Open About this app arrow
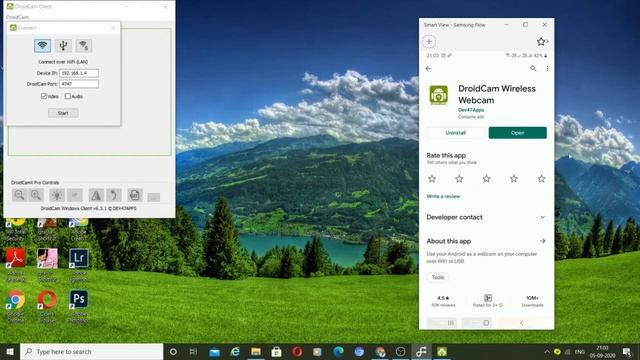The width and height of the screenshot is (640, 360). (542, 241)
